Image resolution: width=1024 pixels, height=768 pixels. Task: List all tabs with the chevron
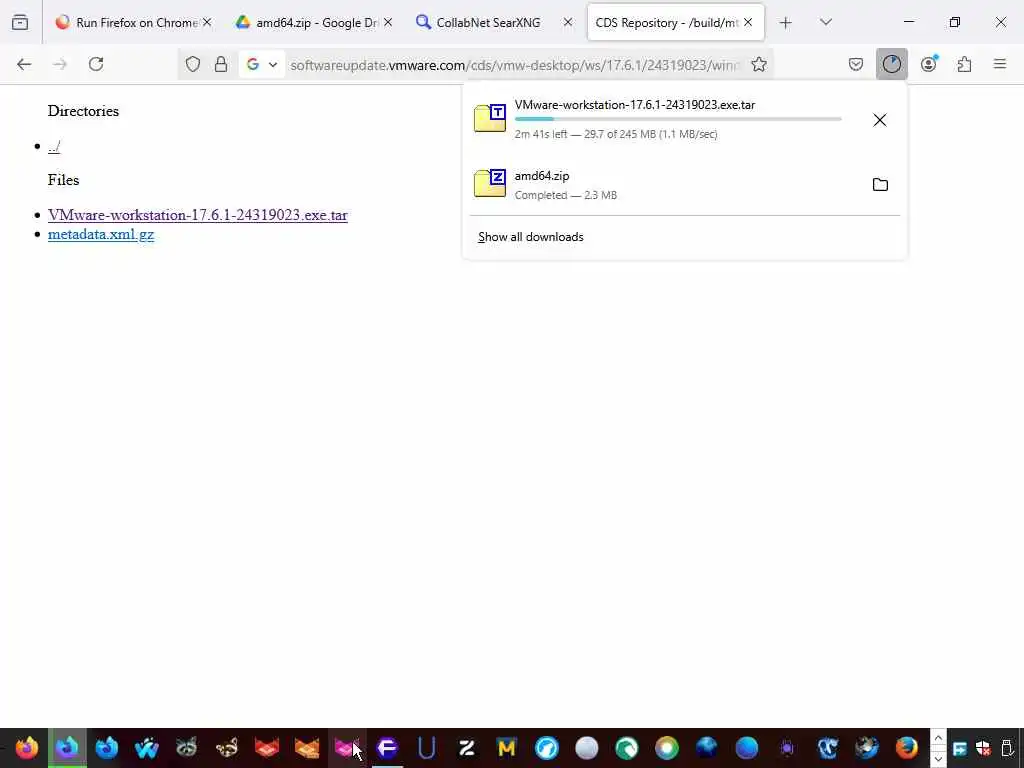click(825, 23)
